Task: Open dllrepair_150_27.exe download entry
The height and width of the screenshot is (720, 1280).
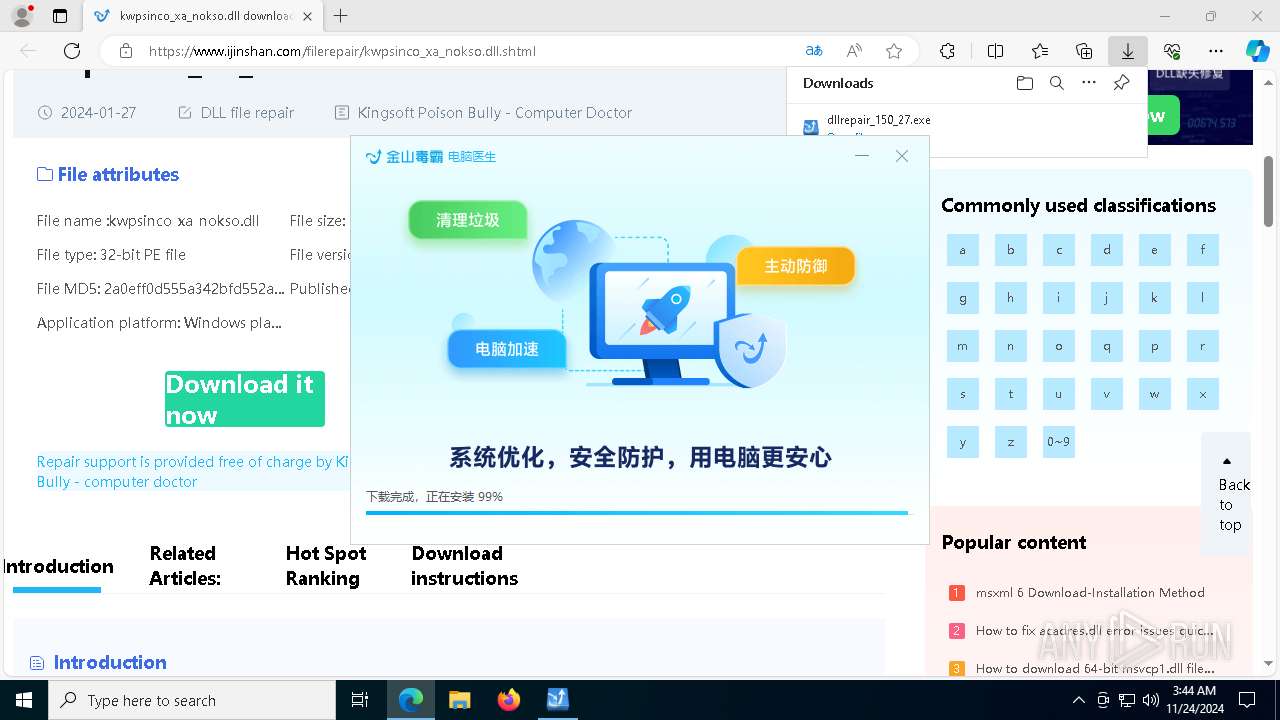Action: [x=879, y=120]
